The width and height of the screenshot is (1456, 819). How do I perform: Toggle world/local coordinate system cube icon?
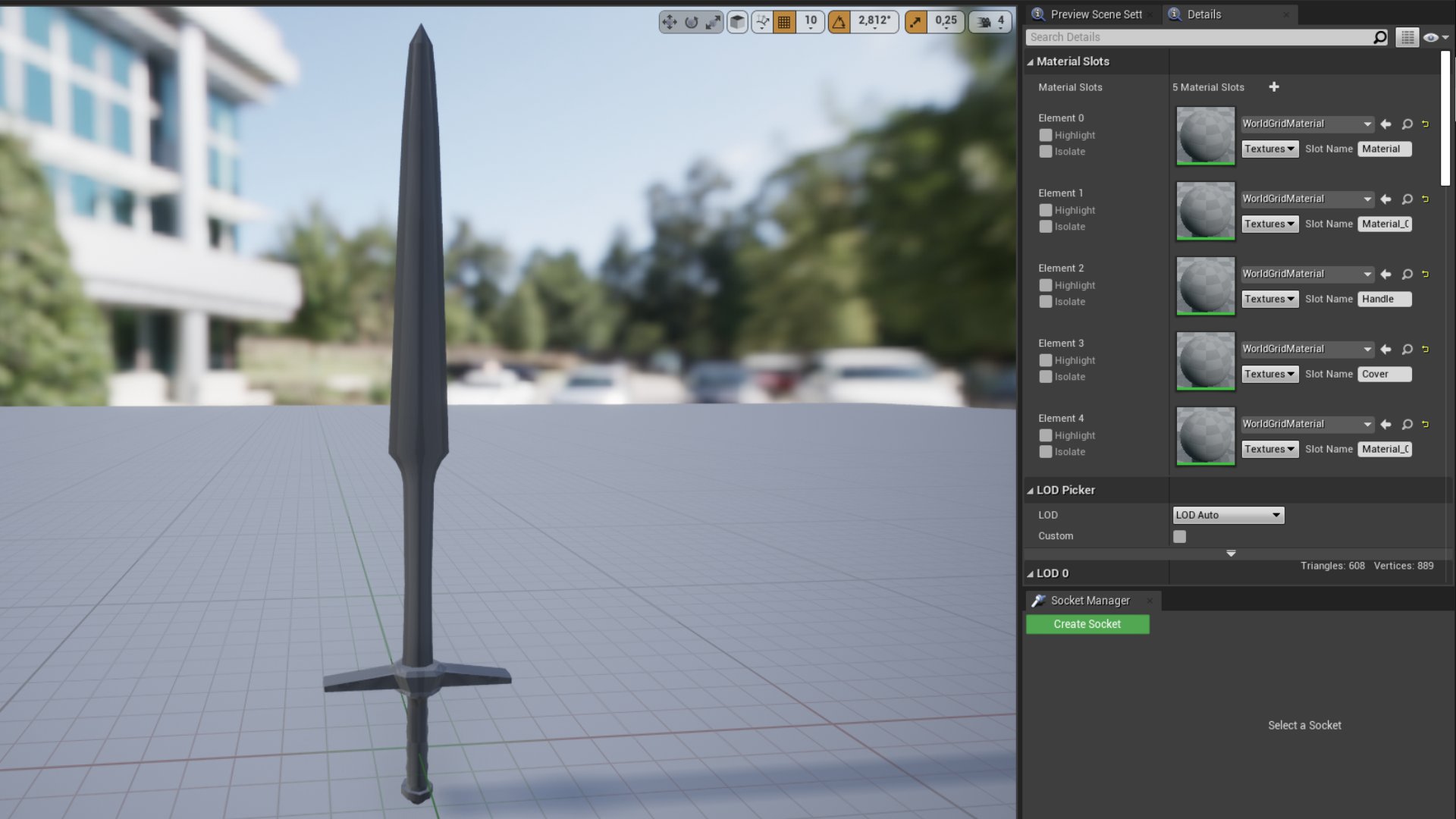point(736,22)
